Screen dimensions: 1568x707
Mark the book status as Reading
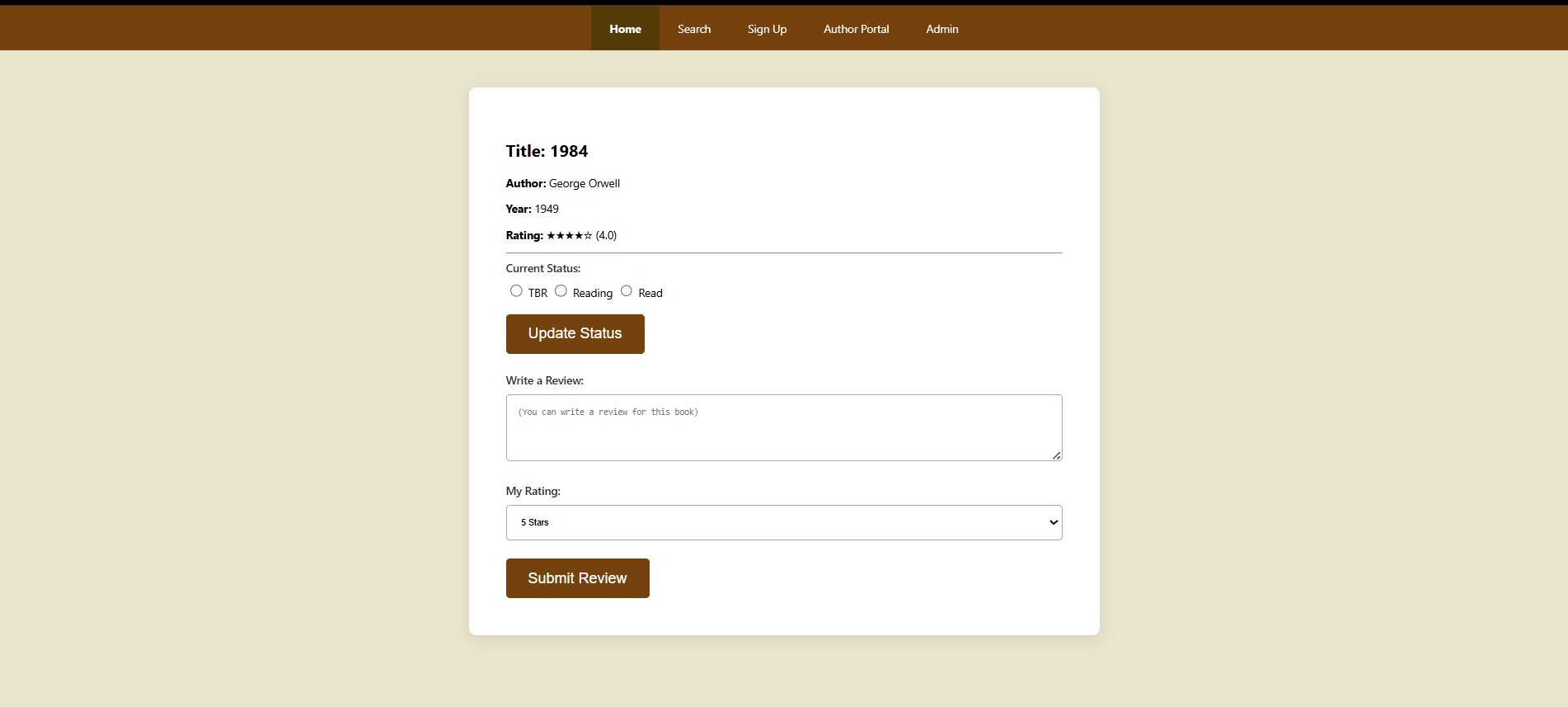click(x=561, y=291)
